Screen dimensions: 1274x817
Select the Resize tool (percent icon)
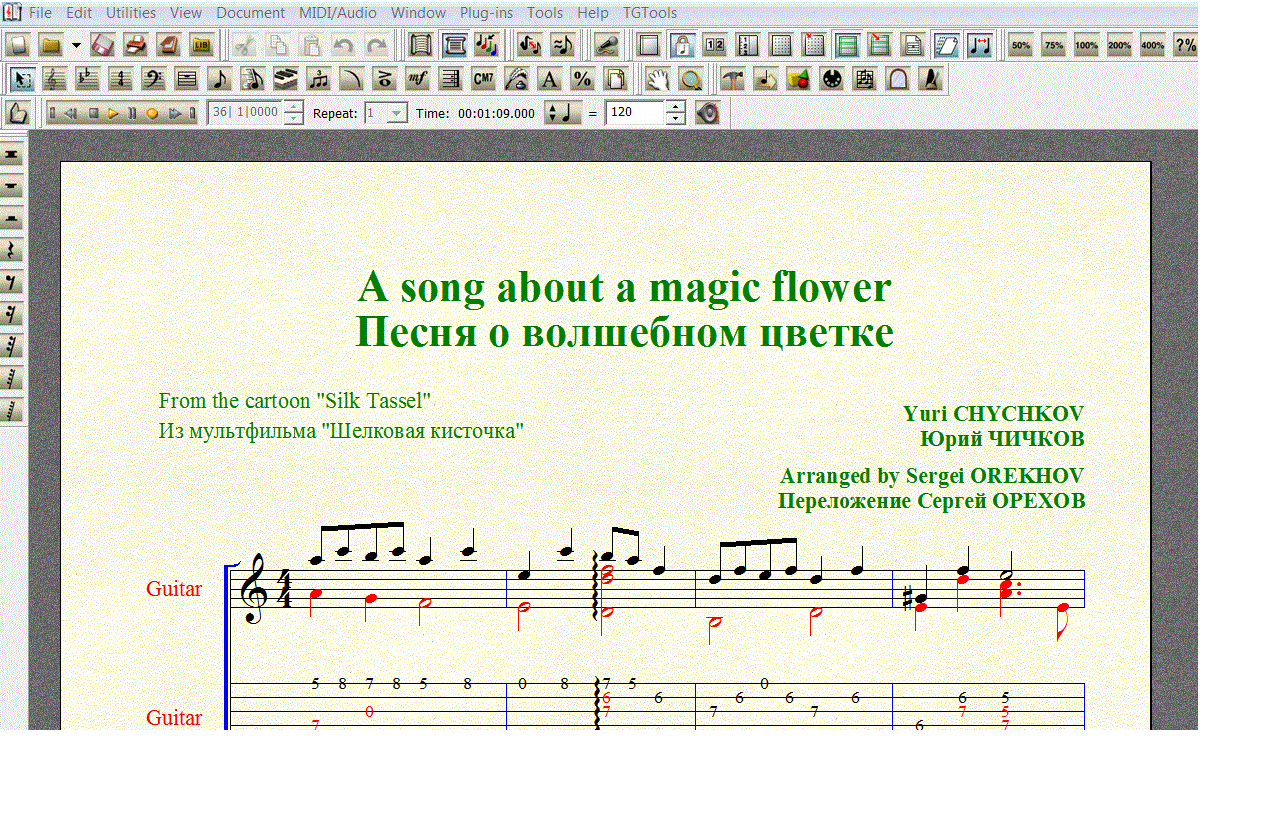(x=582, y=79)
